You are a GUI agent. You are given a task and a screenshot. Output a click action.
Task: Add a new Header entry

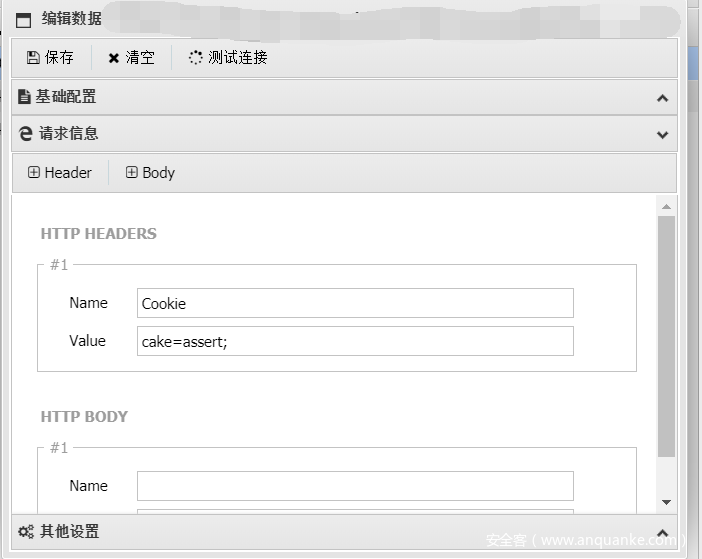pos(60,173)
